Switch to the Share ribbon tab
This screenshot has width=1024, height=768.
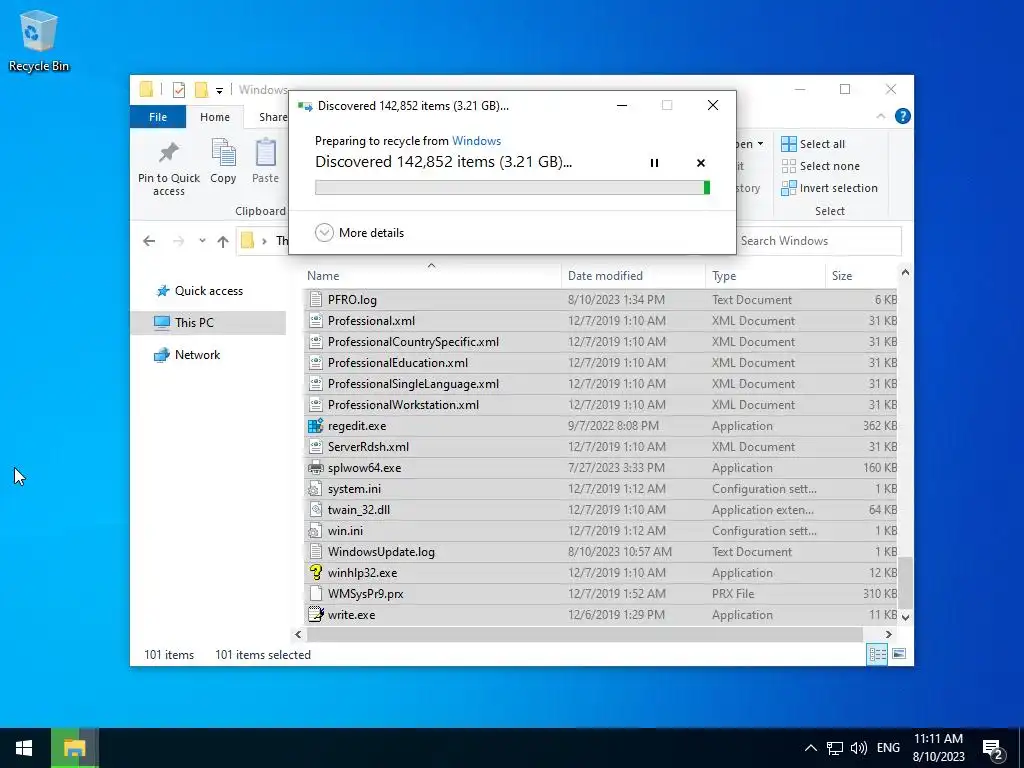(273, 117)
